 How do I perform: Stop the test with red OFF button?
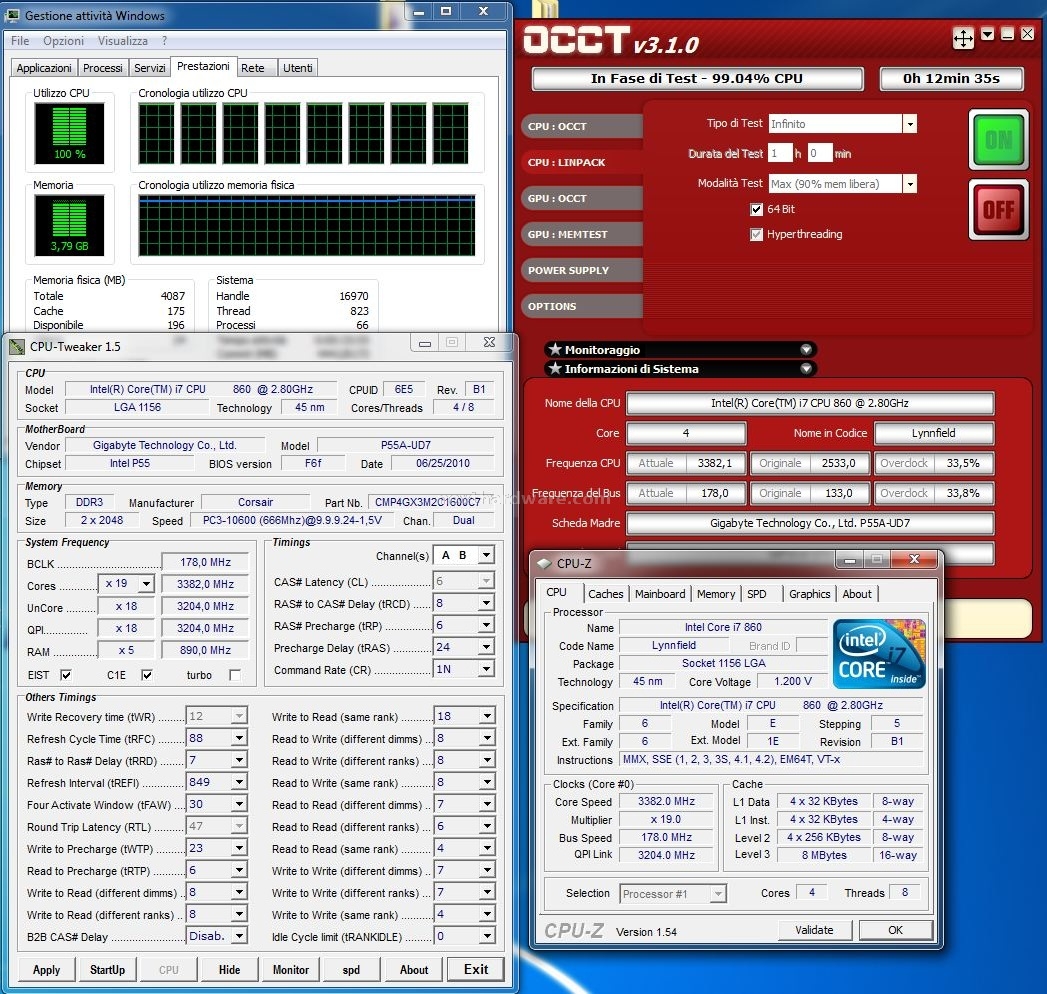tap(998, 210)
